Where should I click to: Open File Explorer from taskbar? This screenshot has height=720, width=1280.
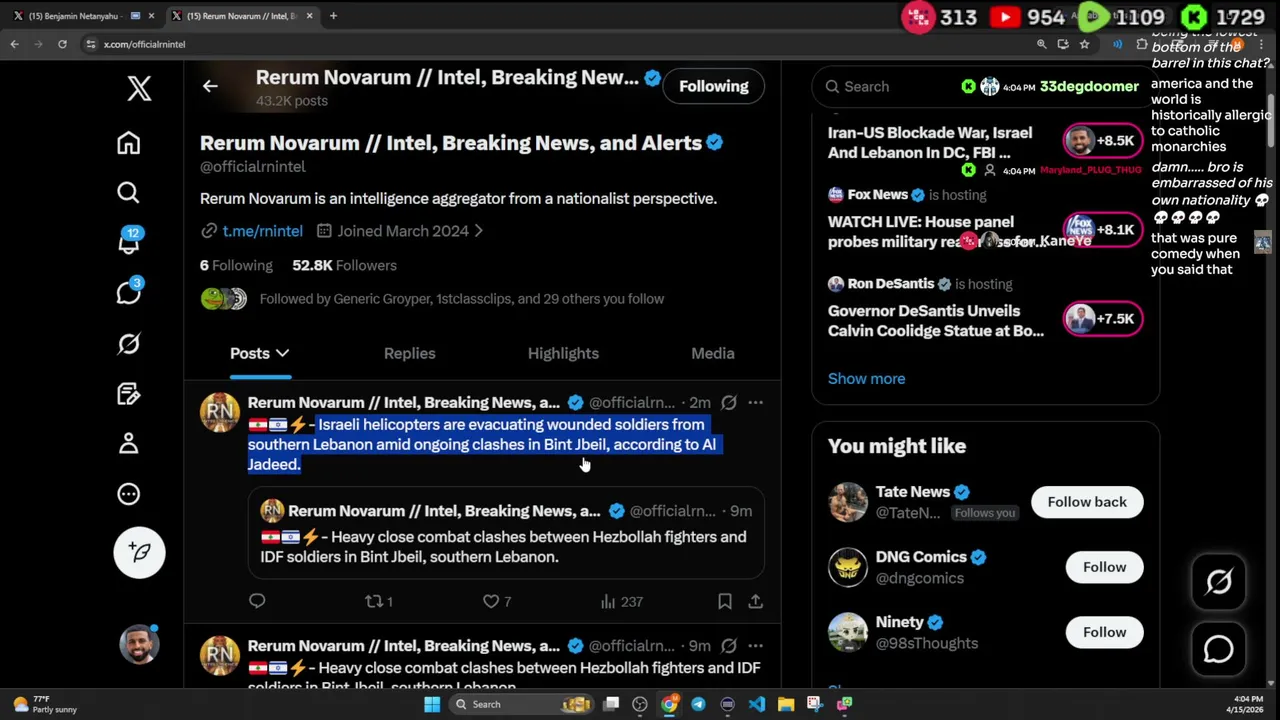(786, 704)
